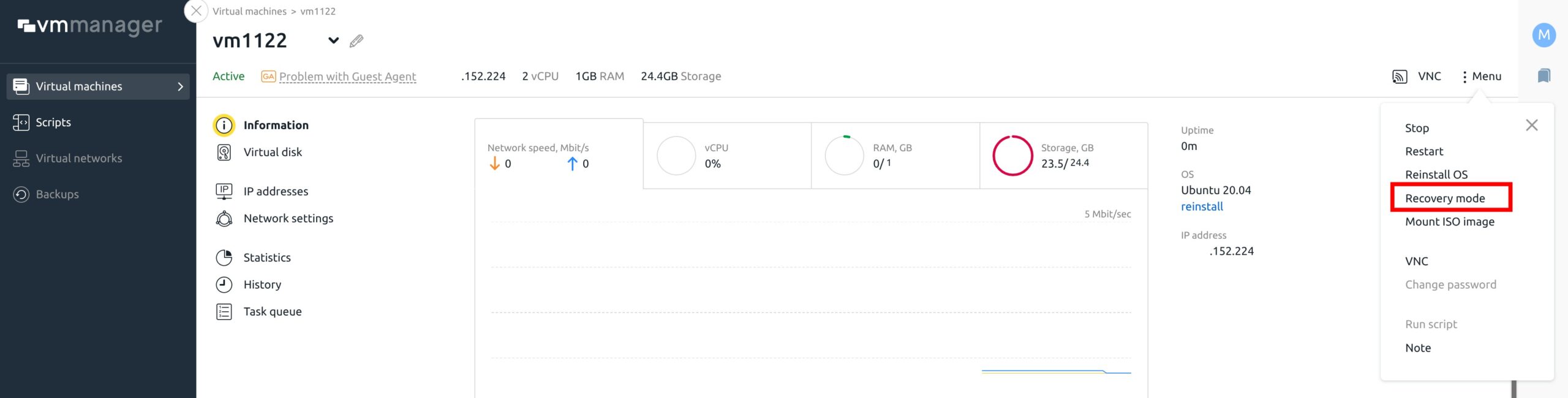The width and height of the screenshot is (1568, 398).
Task: Switch to the Storage, GB tab
Action: (1064, 156)
